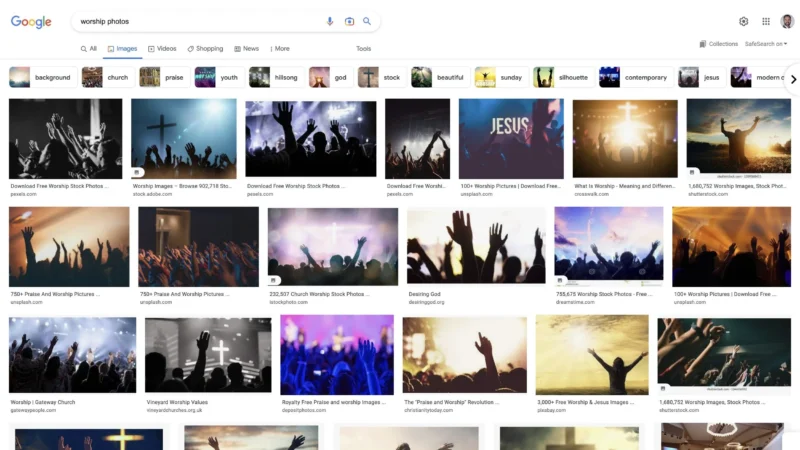Image resolution: width=800 pixels, height=450 pixels.
Task: Click the blue magnifier search button
Action: click(367, 21)
